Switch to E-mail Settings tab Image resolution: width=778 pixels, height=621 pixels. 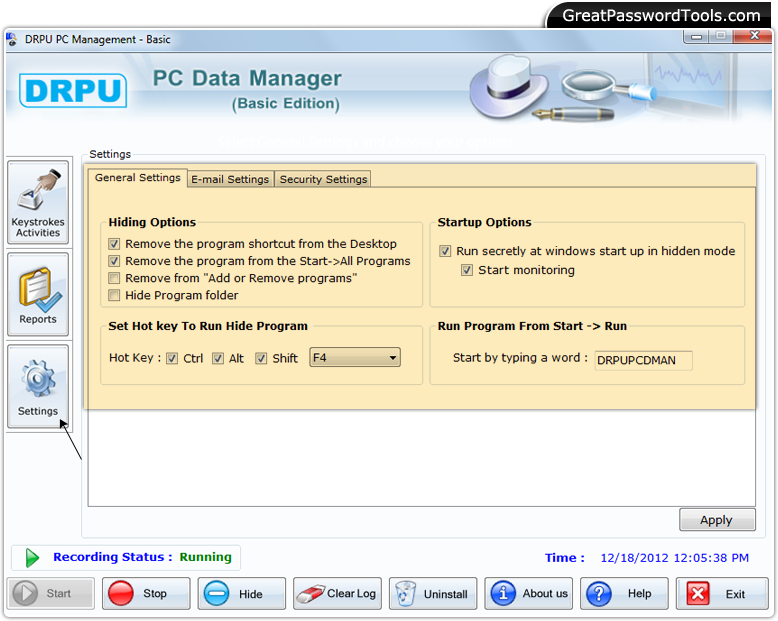pyautogui.click(x=230, y=179)
